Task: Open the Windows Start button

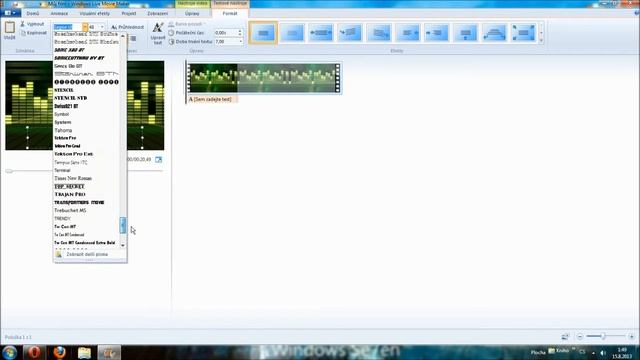Action: click(9, 352)
